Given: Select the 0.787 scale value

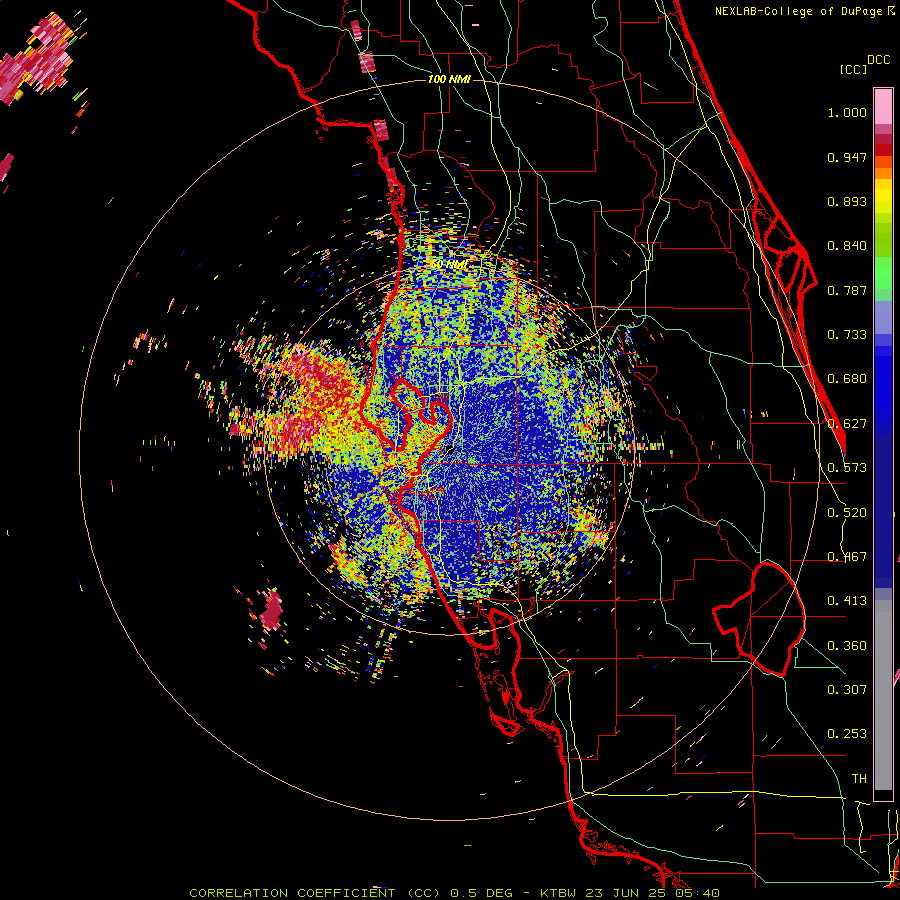Looking at the screenshot, I should coord(847,290).
